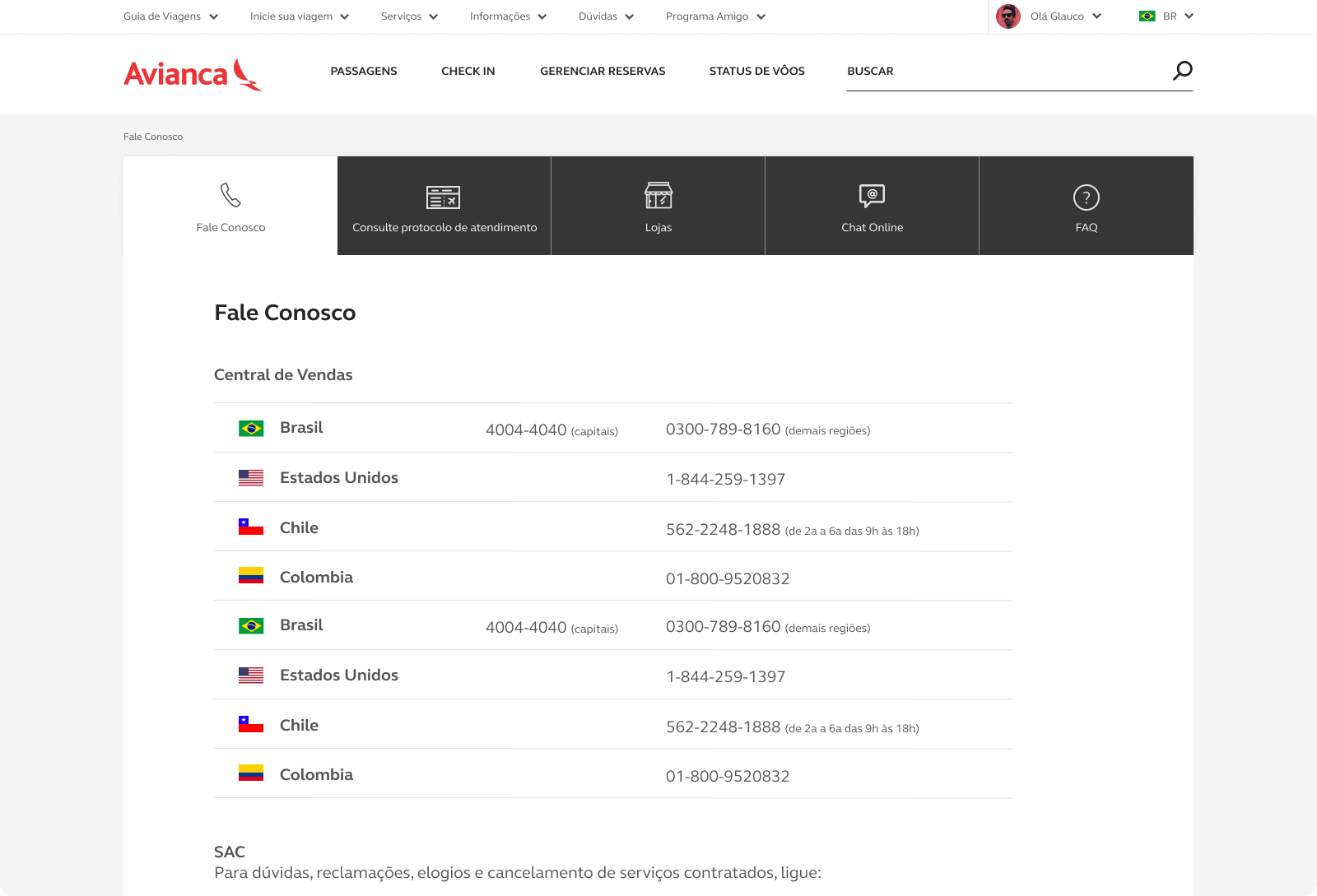Image resolution: width=1317 pixels, height=896 pixels.
Task: Click the Avianca logo
Action: [x=193, y=74]
